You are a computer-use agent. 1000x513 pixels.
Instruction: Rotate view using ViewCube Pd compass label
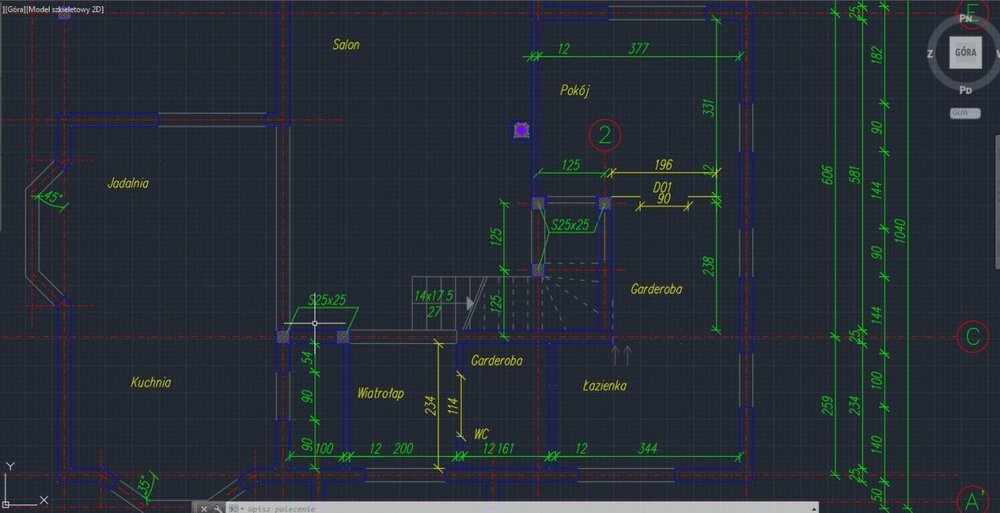pyautogui.click(x=965, y=90)
